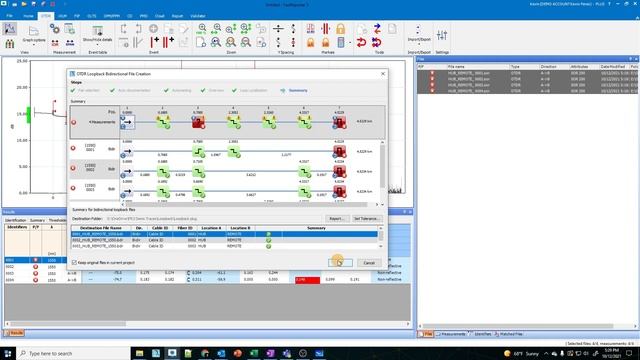The image size is (640, 360).
Task: Switch to Measurements tab in File panel
Action: coord(451,334)
